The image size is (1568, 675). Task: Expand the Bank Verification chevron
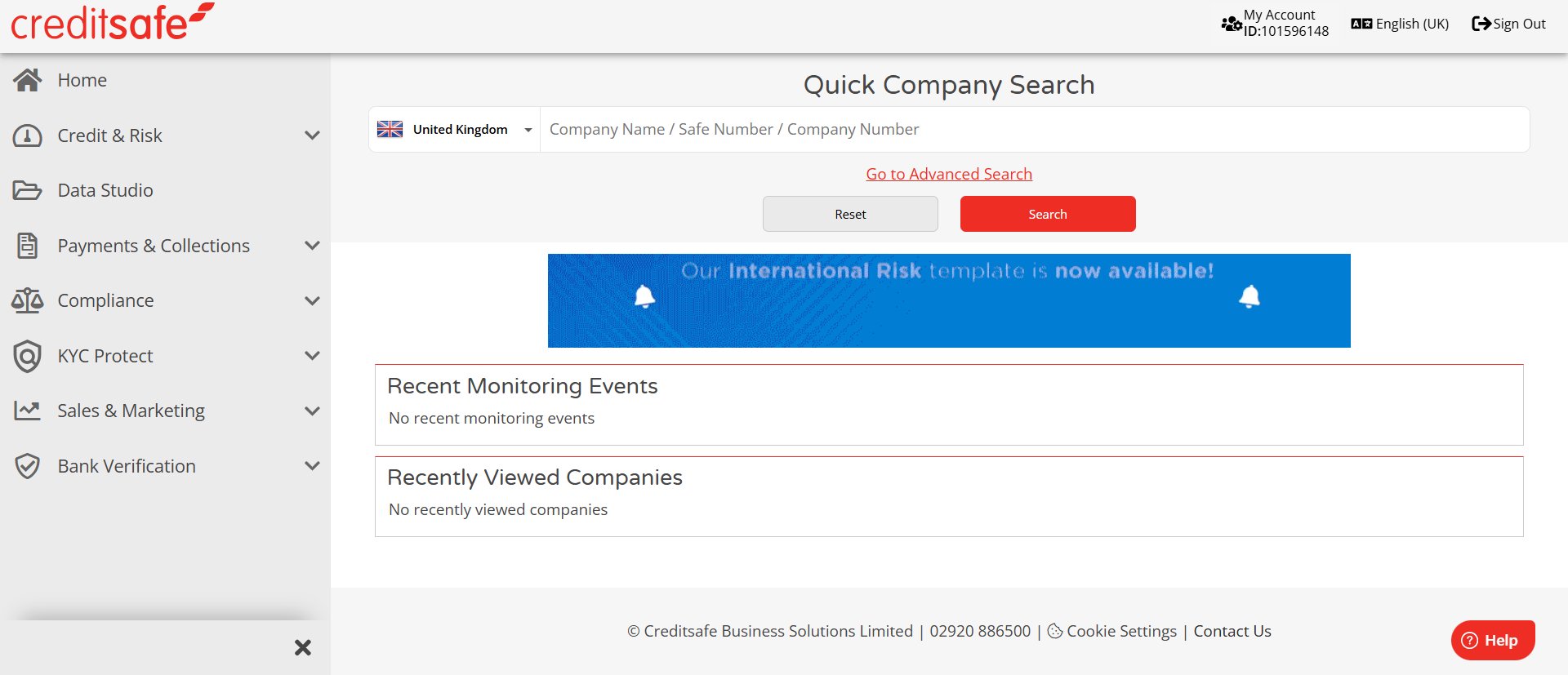(x=312, y=466)
